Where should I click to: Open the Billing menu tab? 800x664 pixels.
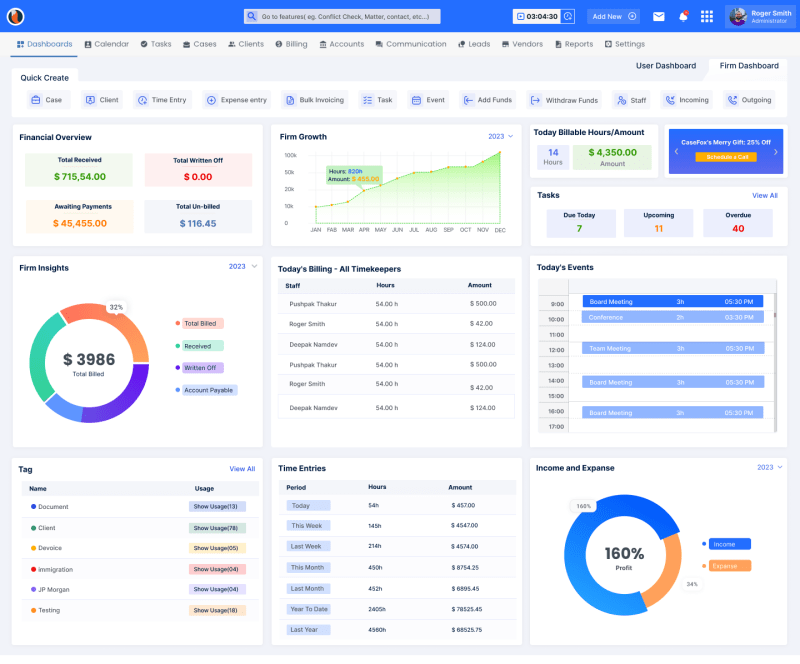click(291, 44)
